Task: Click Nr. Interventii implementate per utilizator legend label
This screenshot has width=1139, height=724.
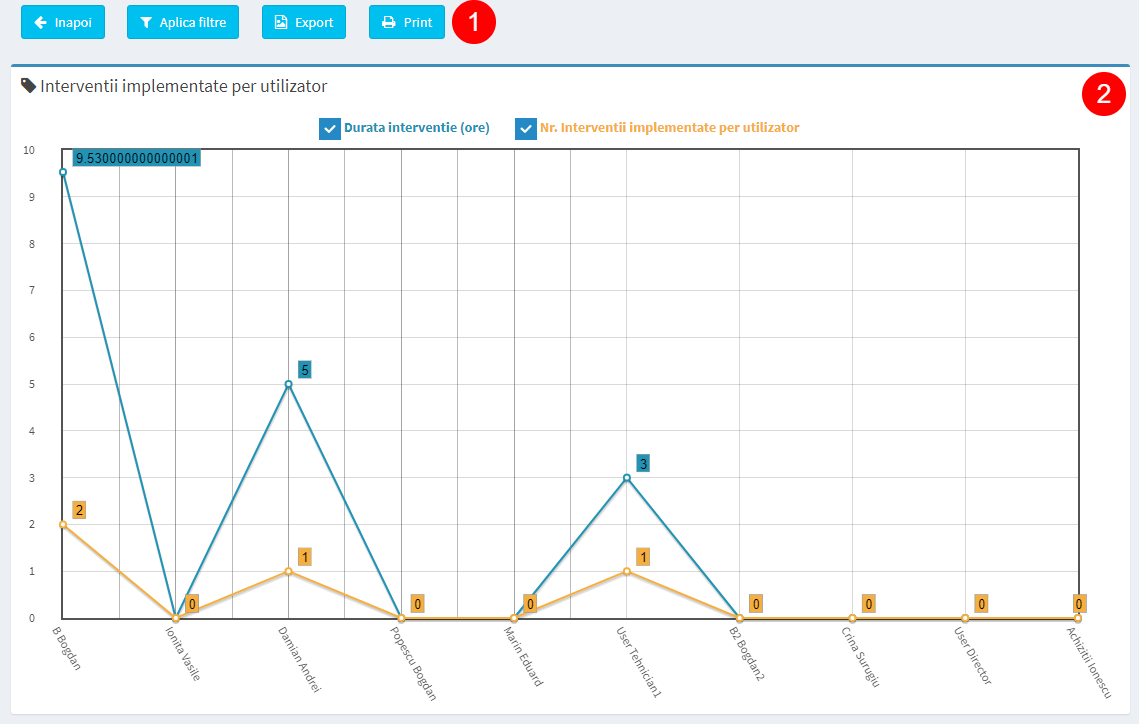Action: (670, 128)
